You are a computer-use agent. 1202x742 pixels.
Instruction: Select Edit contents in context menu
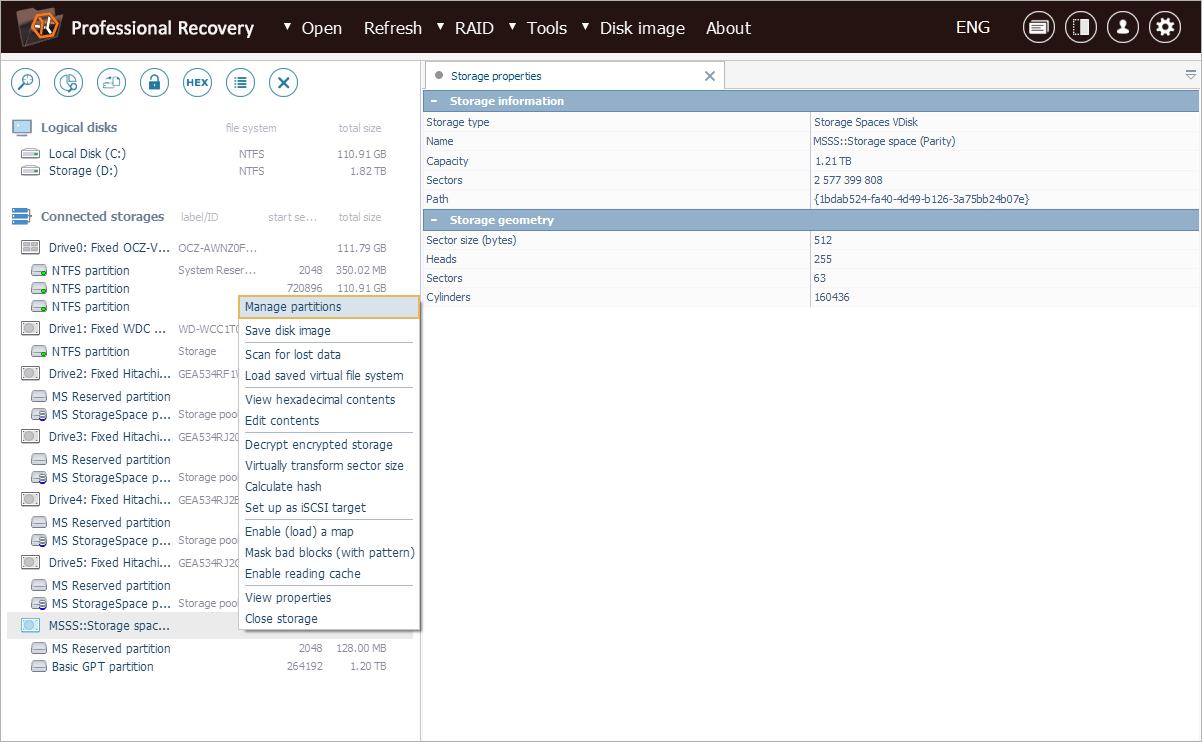[329, 420]
